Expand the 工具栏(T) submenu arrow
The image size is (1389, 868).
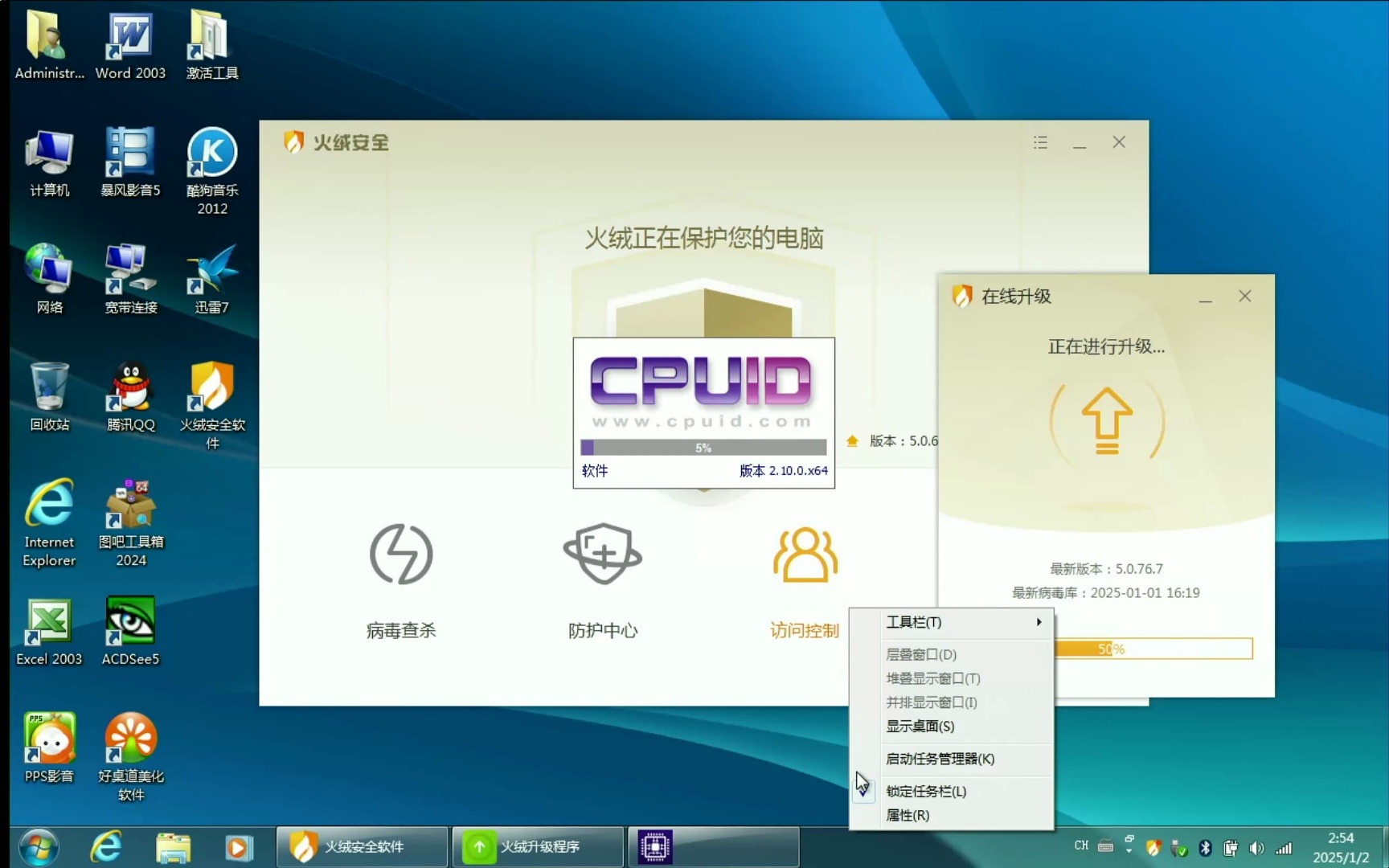[1039, 622]
